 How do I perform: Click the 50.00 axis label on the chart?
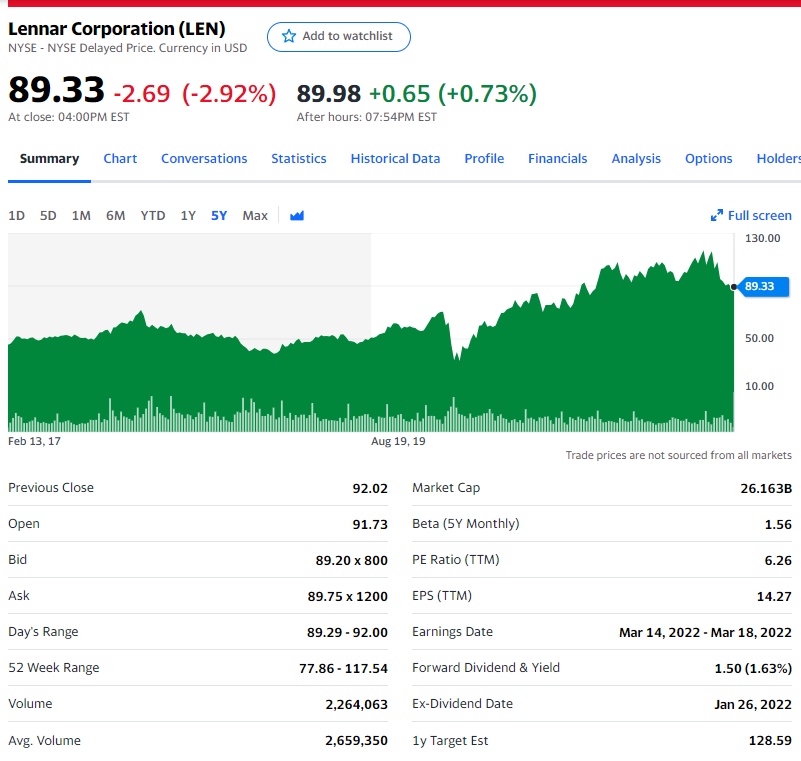759,338
